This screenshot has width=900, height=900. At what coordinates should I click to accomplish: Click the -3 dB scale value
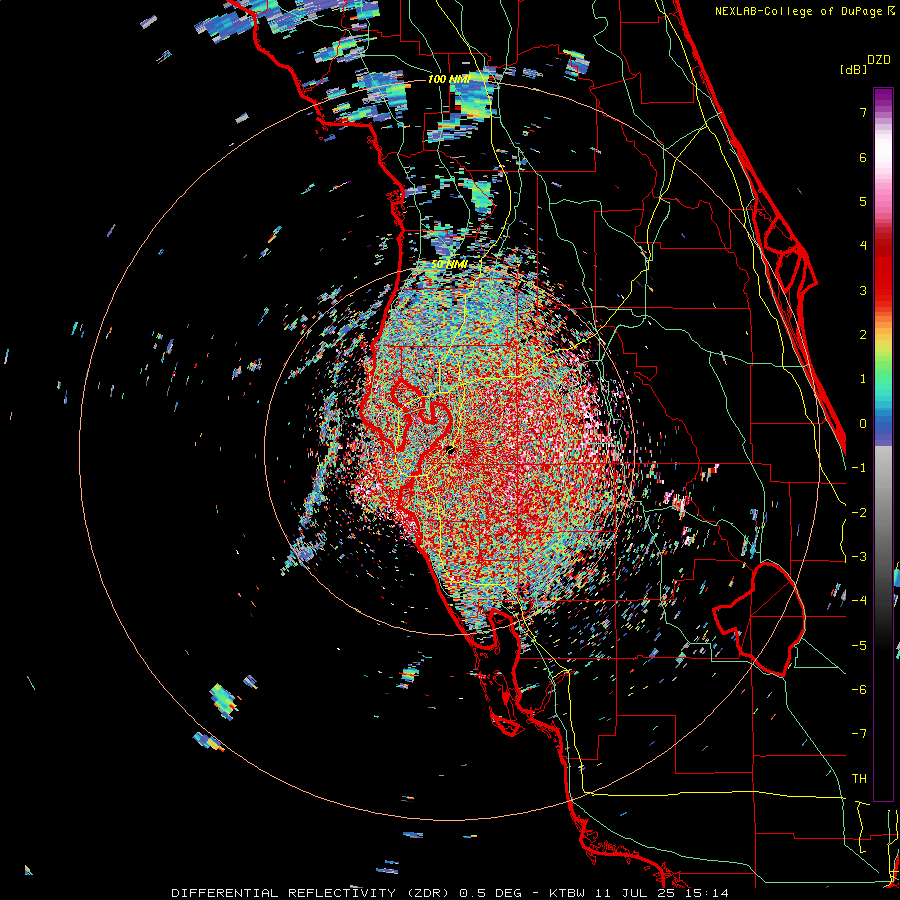[859, 557]
